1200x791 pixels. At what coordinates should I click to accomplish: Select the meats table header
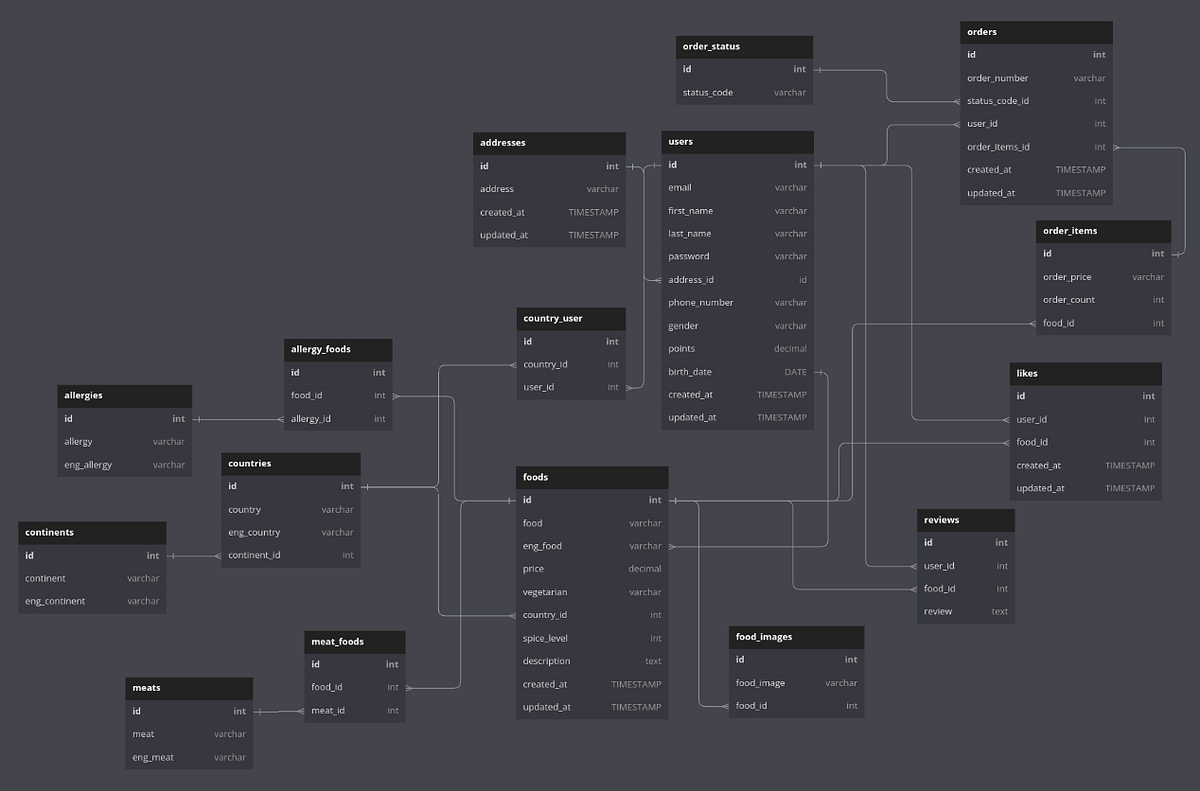(188, 688)
